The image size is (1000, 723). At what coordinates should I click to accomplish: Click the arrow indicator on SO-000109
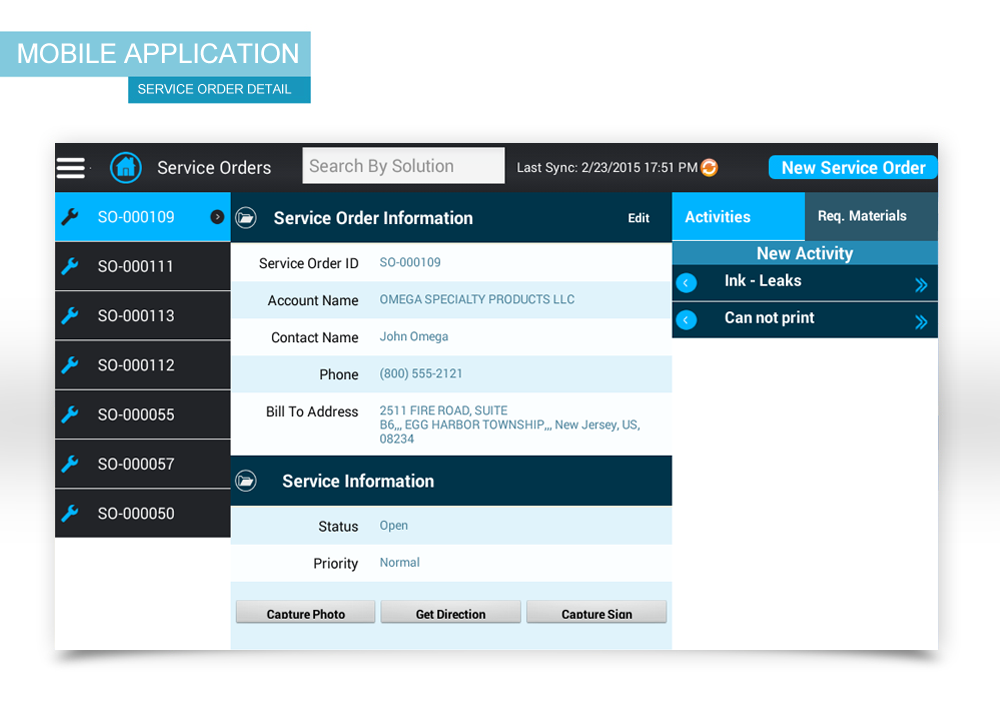[x=217, y=217]
